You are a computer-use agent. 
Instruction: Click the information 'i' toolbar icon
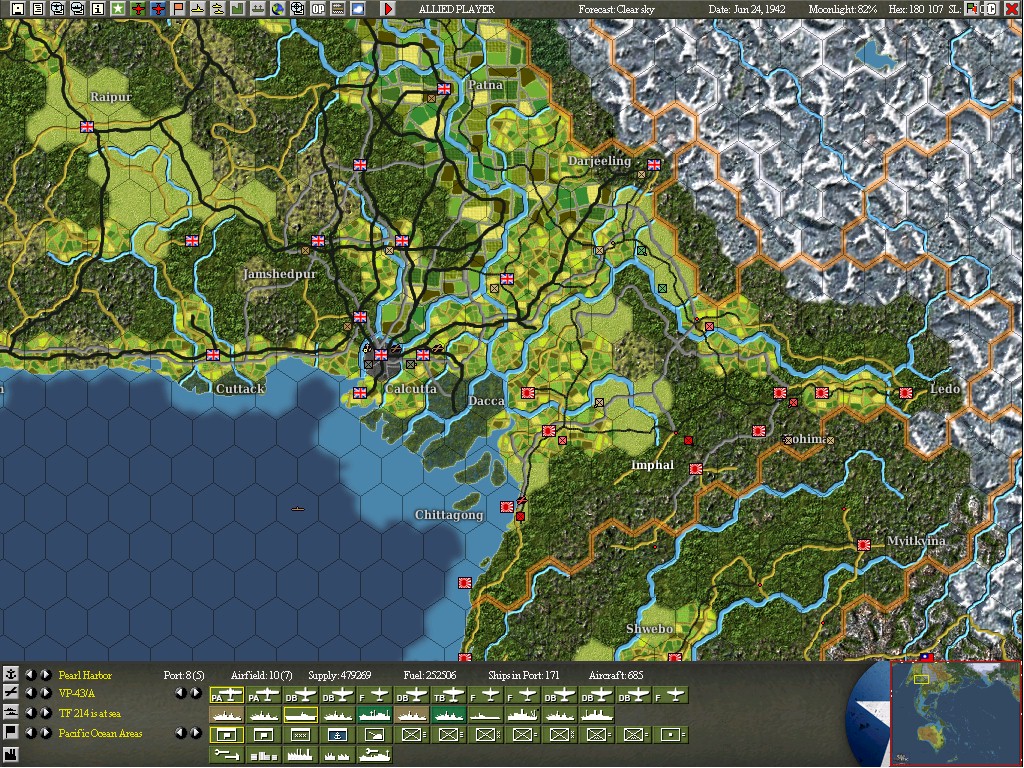coord(97,8)
